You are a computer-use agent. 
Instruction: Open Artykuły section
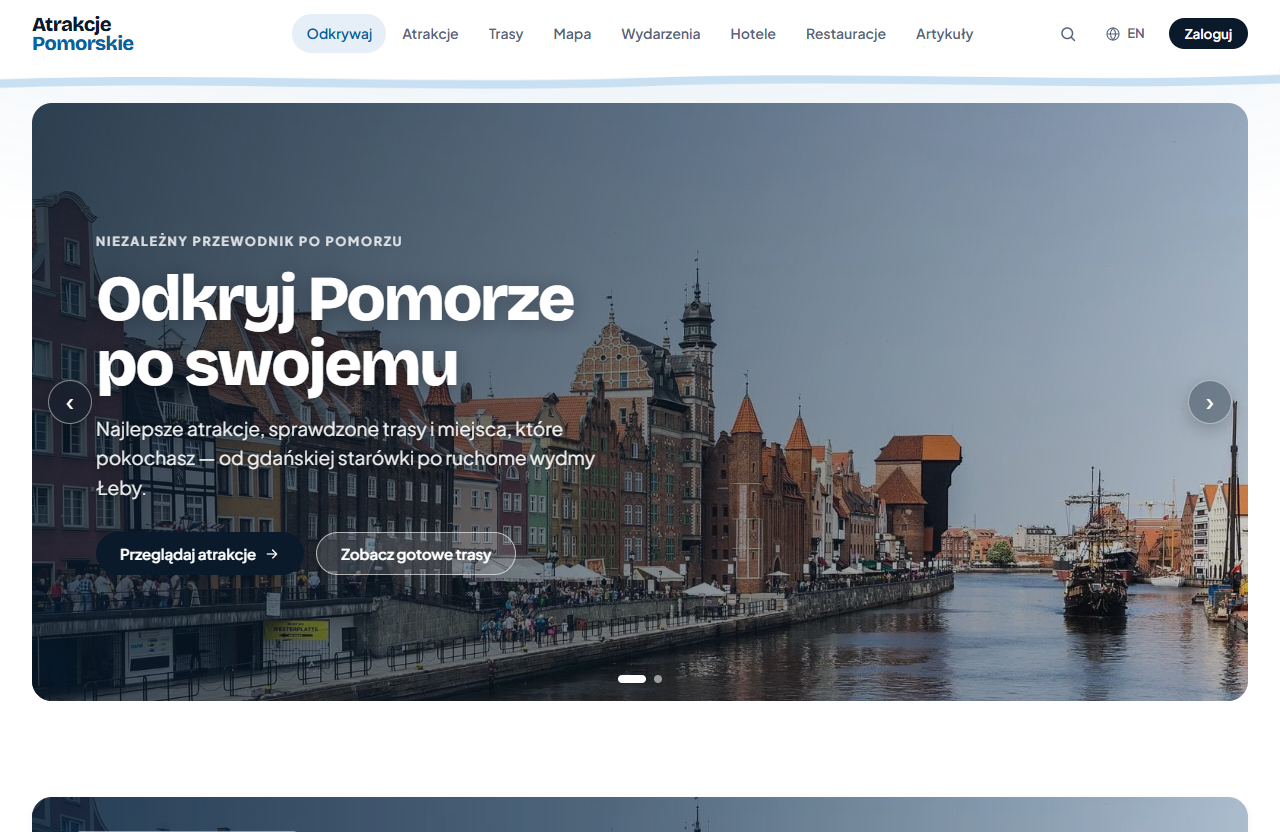coord(944,33)
